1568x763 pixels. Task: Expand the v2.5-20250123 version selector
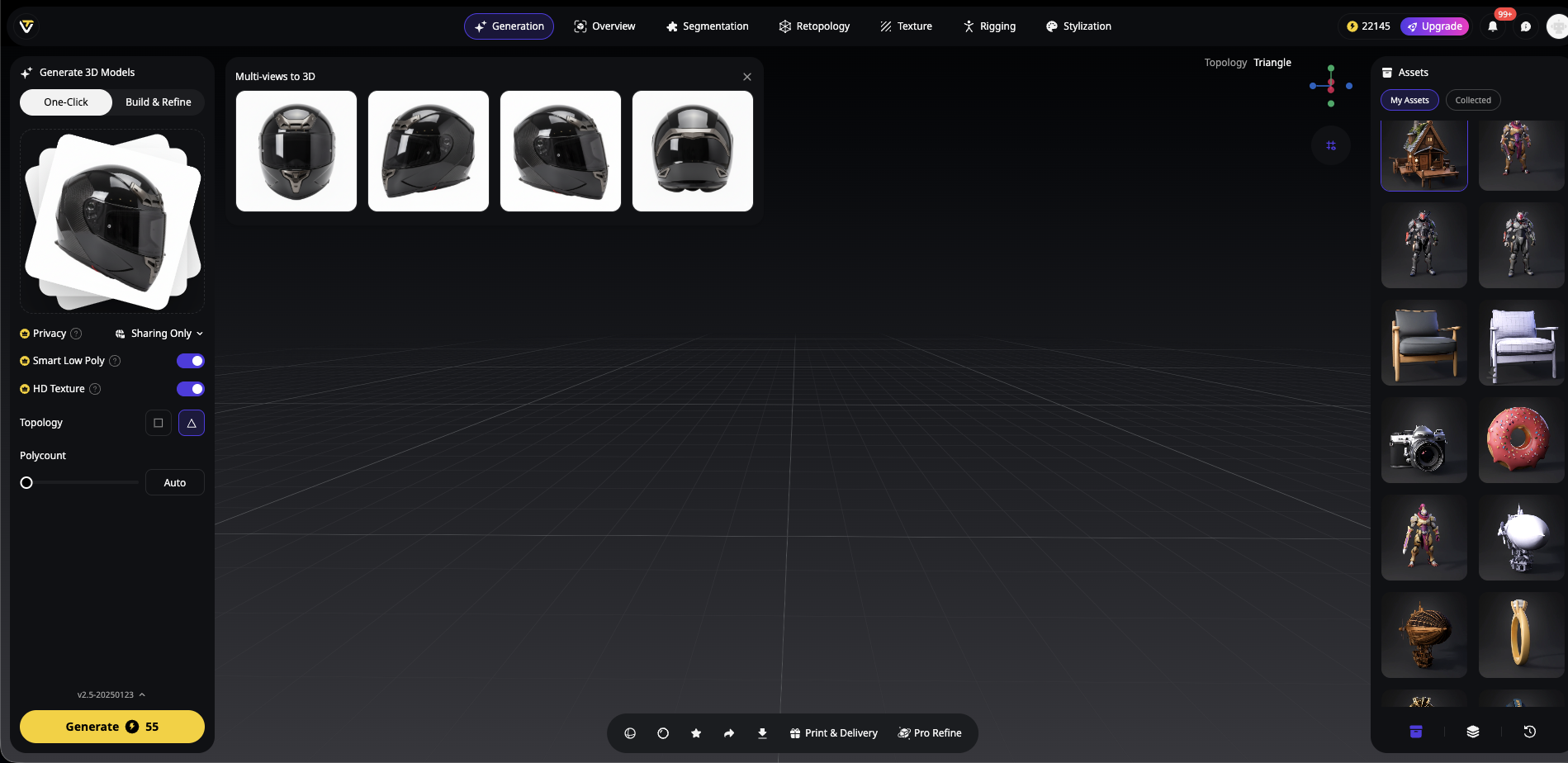[x=111, y=694]
